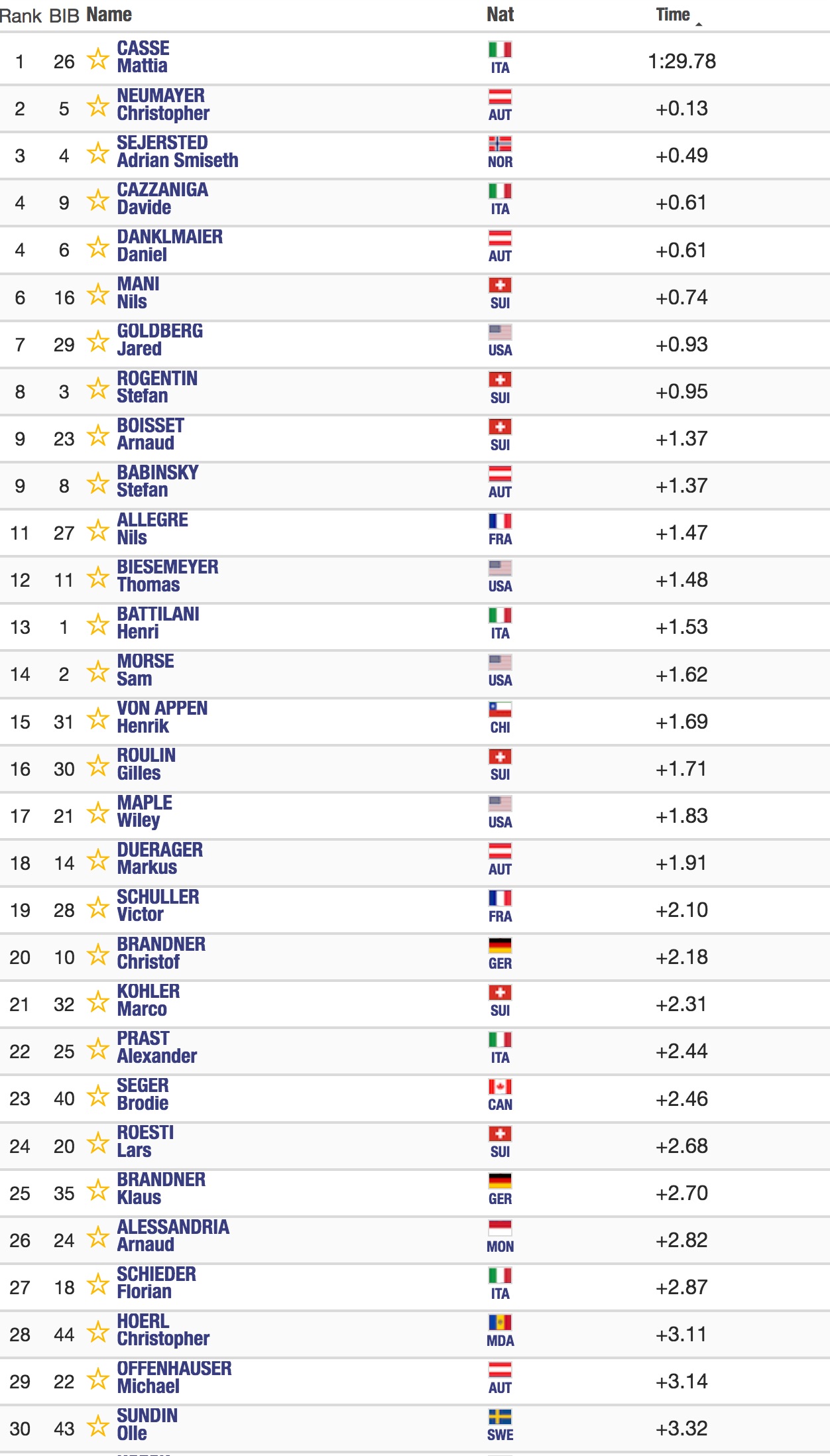Click the star icon beside VON APPEN Henrik
Image resolution: width=830 pixels, height=1456 pixels.
click(x=98, y=719)
